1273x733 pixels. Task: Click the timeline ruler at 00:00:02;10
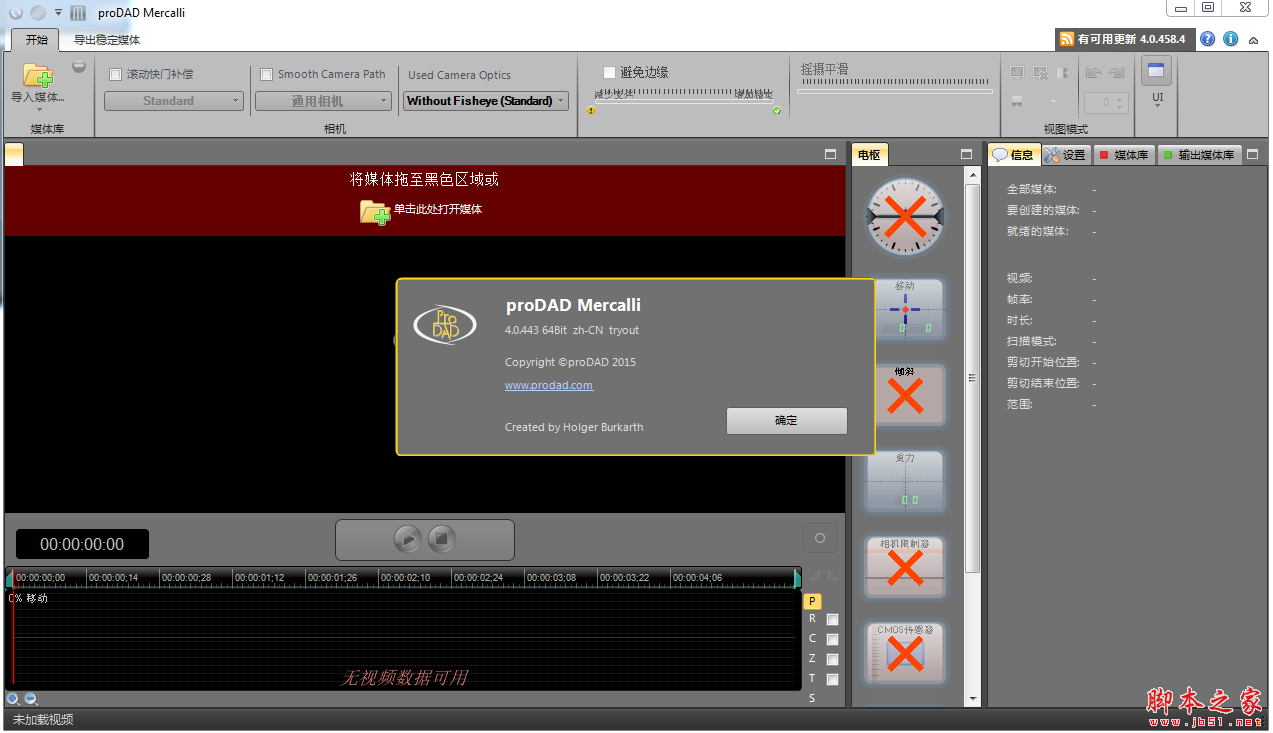pos(405,578)
